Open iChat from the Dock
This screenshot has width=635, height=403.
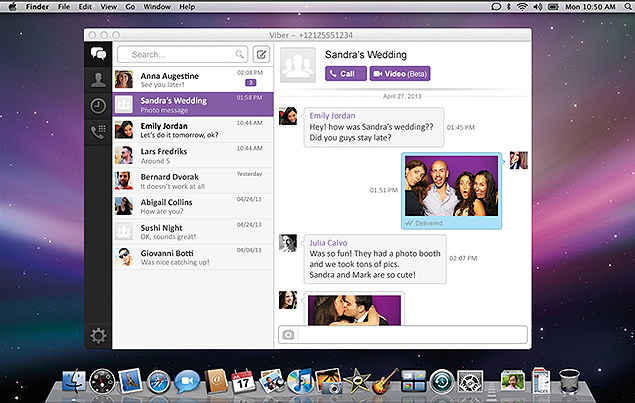click(x=187, y=382)
